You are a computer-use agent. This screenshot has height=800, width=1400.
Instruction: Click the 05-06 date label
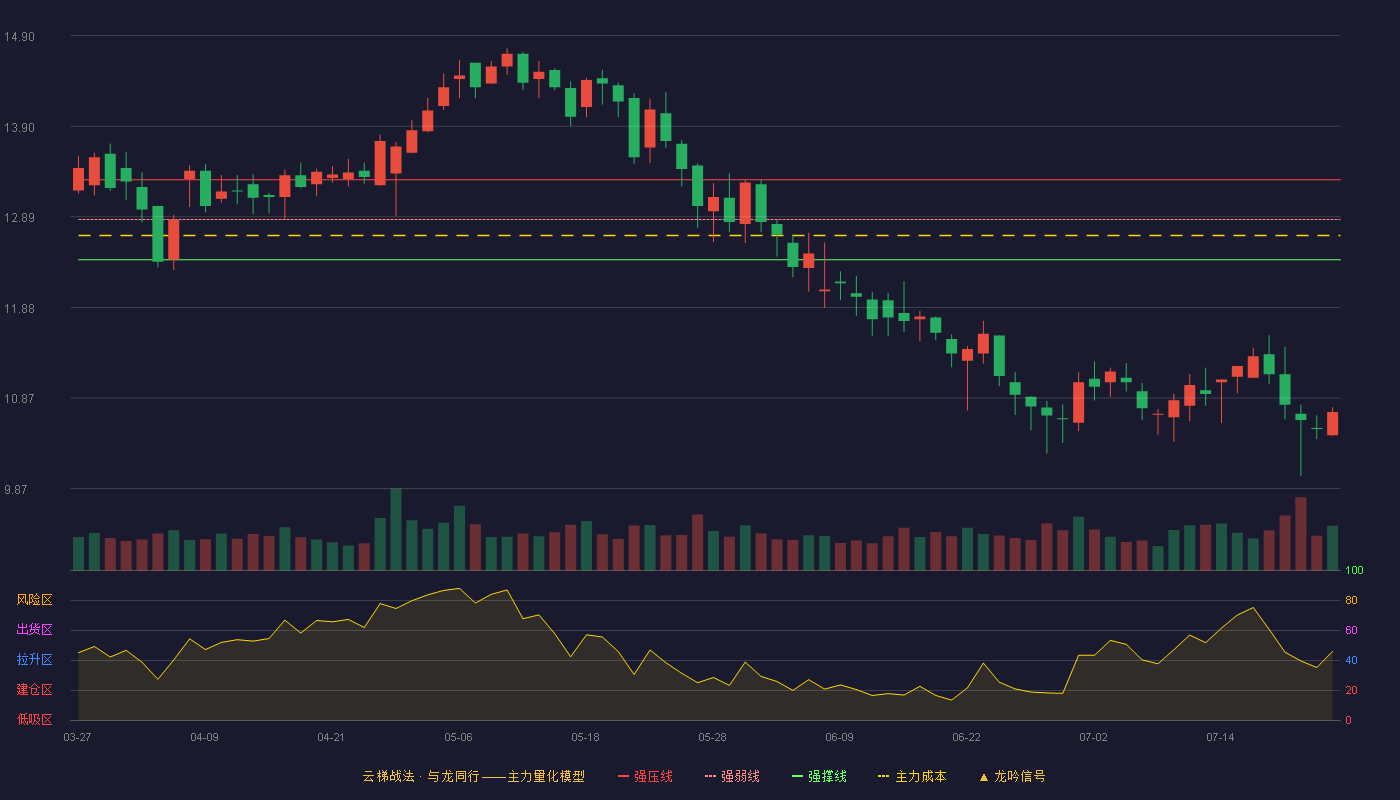458,737
